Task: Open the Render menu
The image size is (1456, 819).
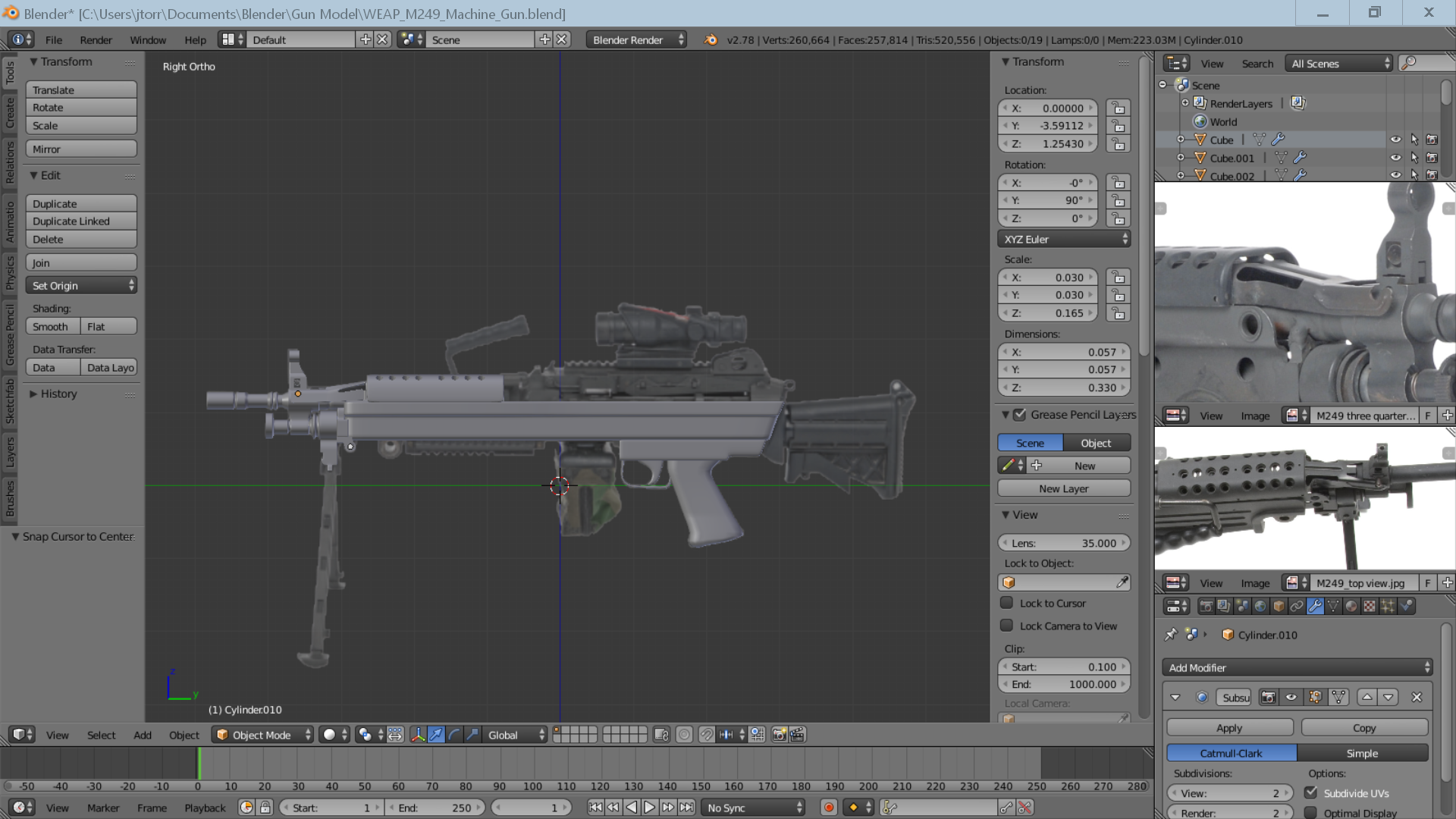Action: tap(96, 39)
